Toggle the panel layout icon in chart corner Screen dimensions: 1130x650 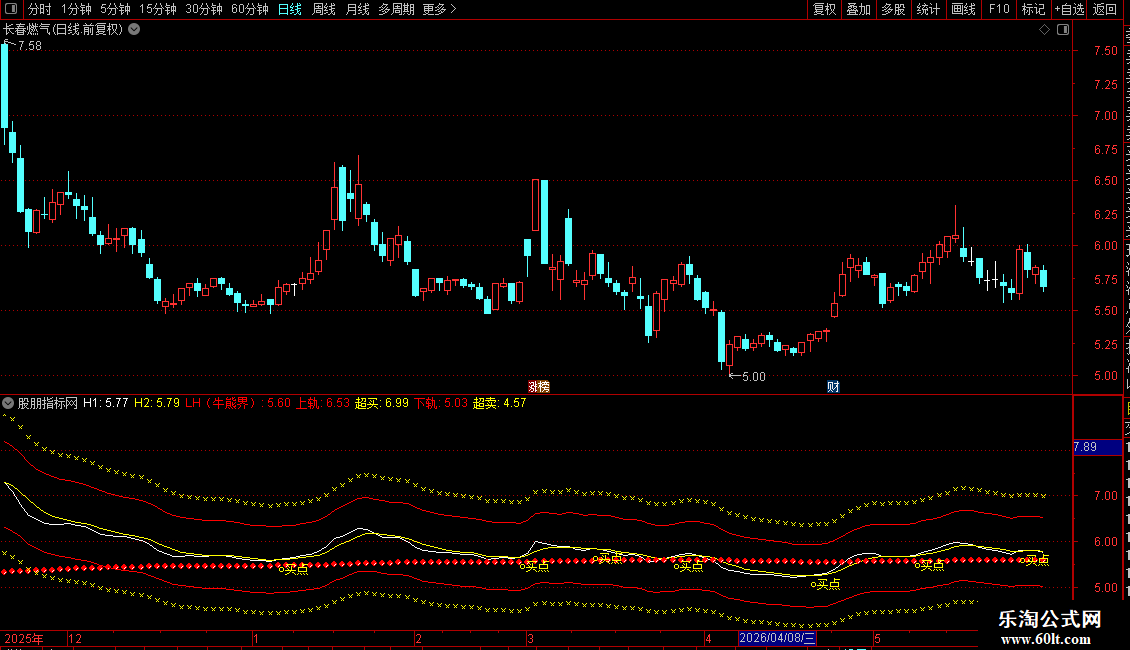tap(1063, 30)
